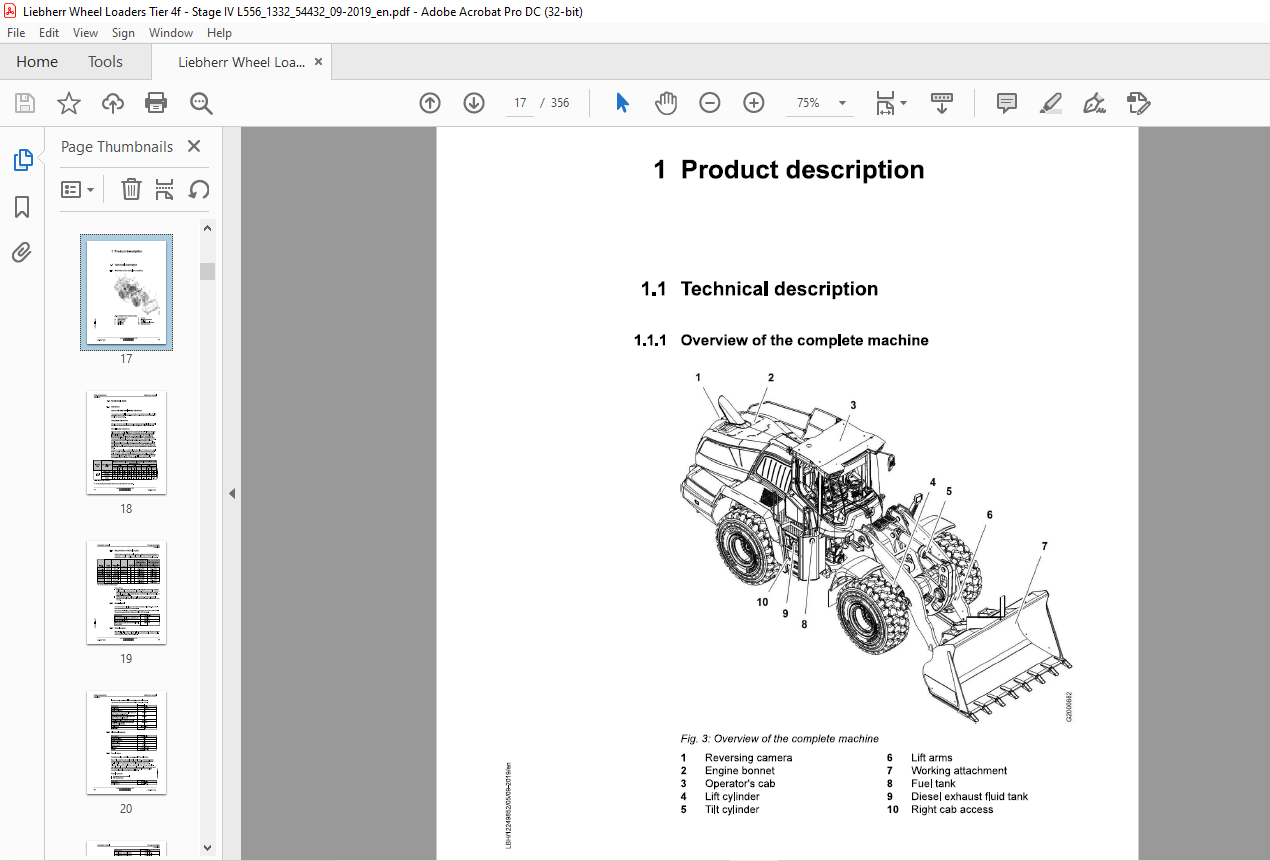1270x861 pixels.
Task: Activate the Hand pan tool
Action: coord(666,103)
